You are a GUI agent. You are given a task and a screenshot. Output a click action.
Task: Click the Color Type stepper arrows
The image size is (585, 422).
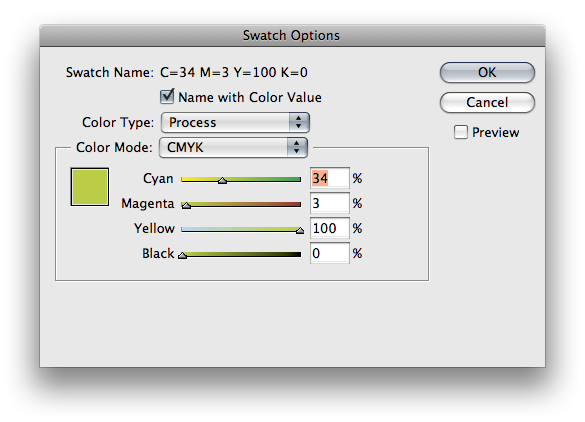(298, 122)
